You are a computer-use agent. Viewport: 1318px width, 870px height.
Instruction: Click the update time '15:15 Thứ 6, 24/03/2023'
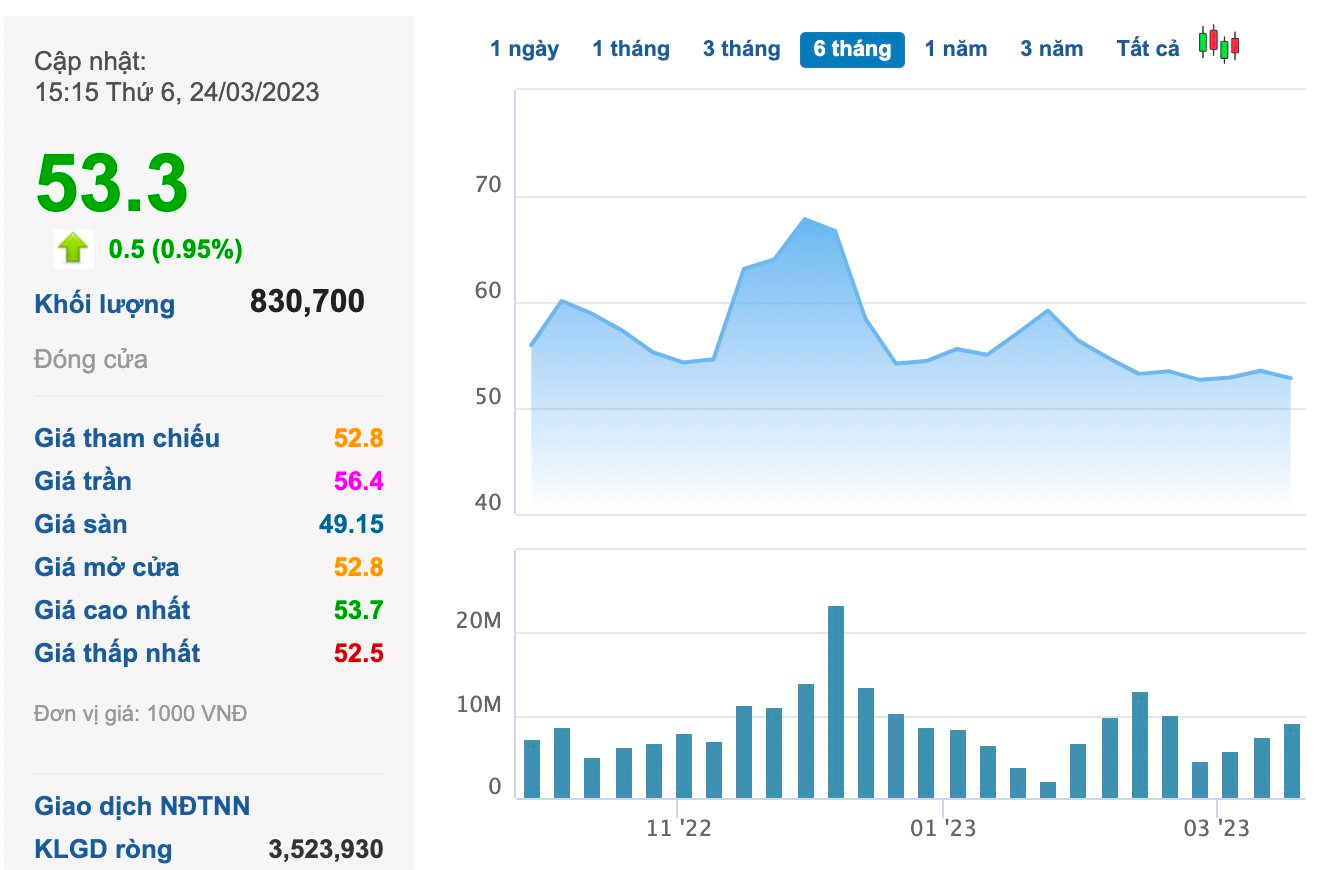click(x=177, y=92)
